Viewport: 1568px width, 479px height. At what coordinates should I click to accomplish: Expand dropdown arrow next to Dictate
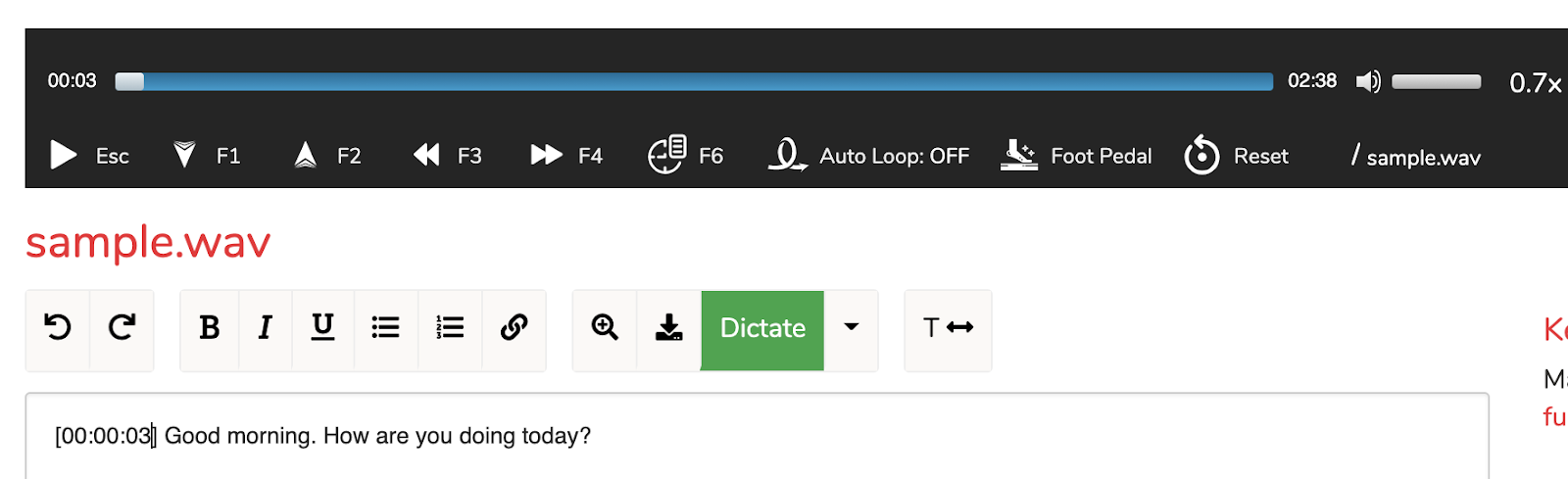[852, 327]
